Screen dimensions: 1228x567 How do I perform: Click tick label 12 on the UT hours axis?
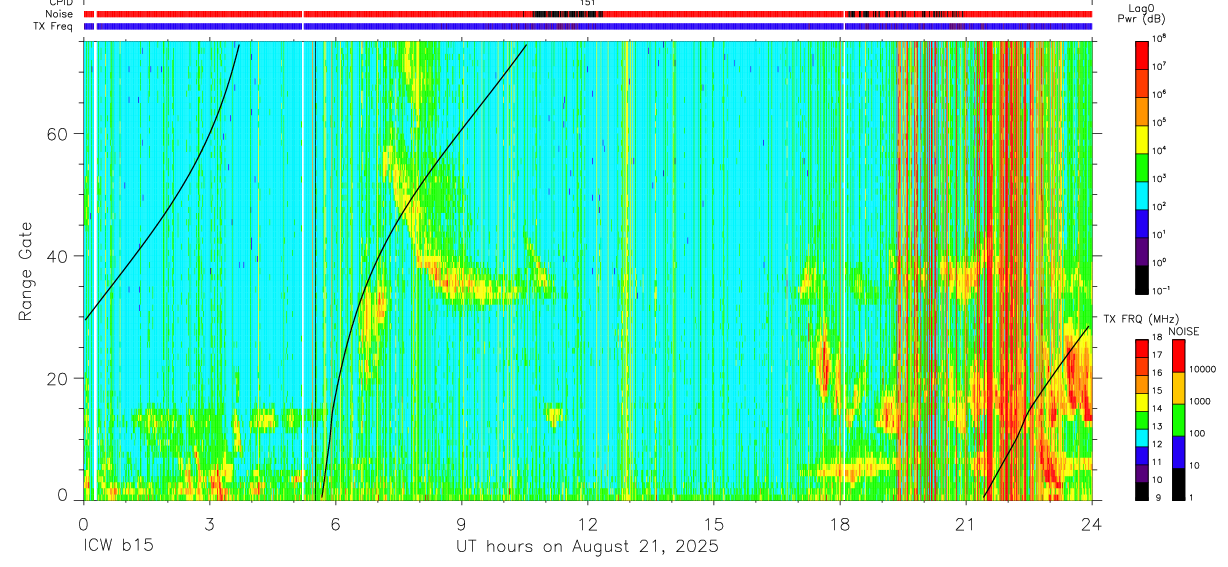click(x=588, y=524)
